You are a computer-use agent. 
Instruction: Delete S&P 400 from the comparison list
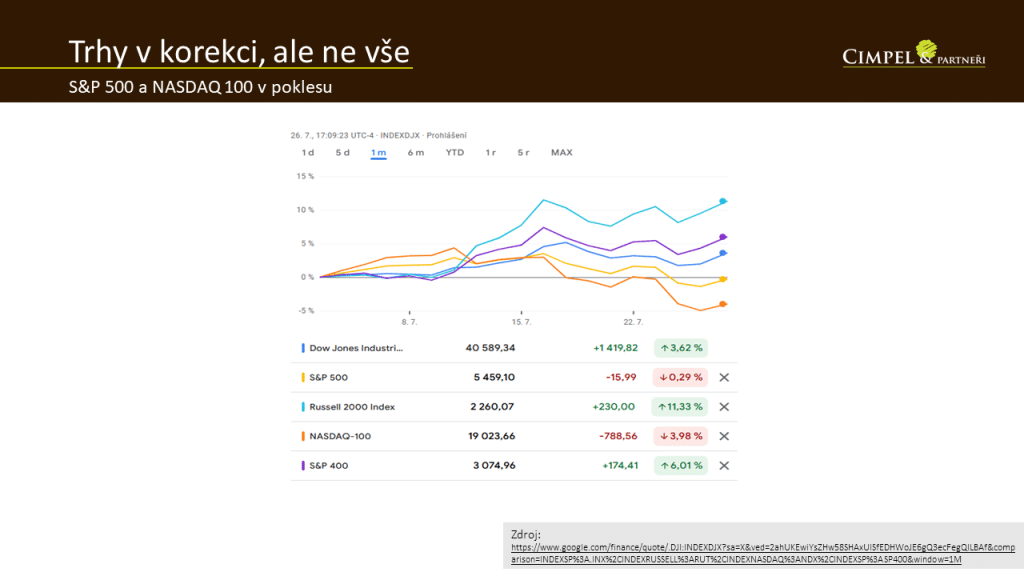[724, 465]
